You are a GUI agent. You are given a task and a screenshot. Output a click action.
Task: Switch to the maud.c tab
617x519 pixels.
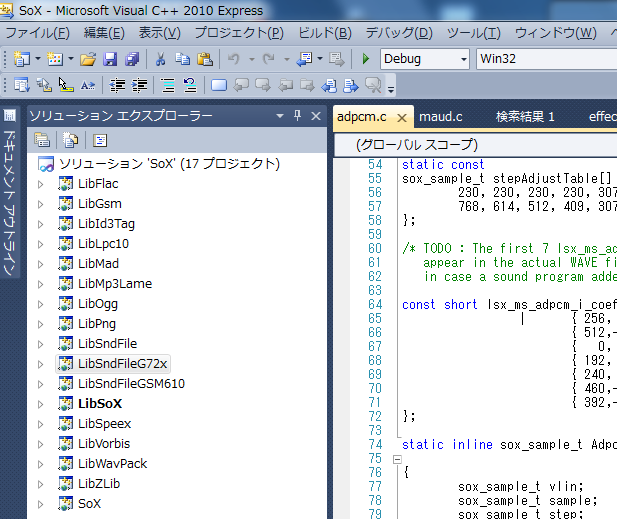click(440, 117)
